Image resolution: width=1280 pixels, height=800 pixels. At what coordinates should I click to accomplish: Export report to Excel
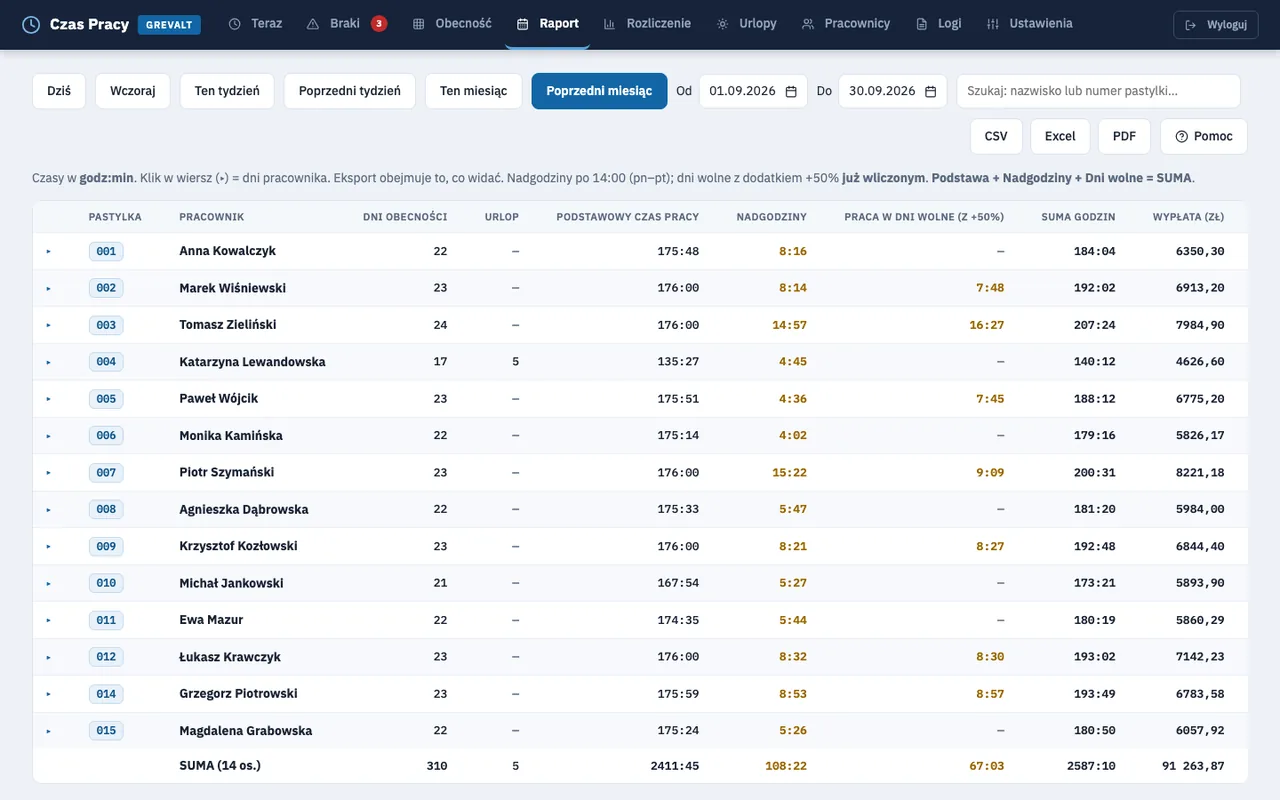1060,137
